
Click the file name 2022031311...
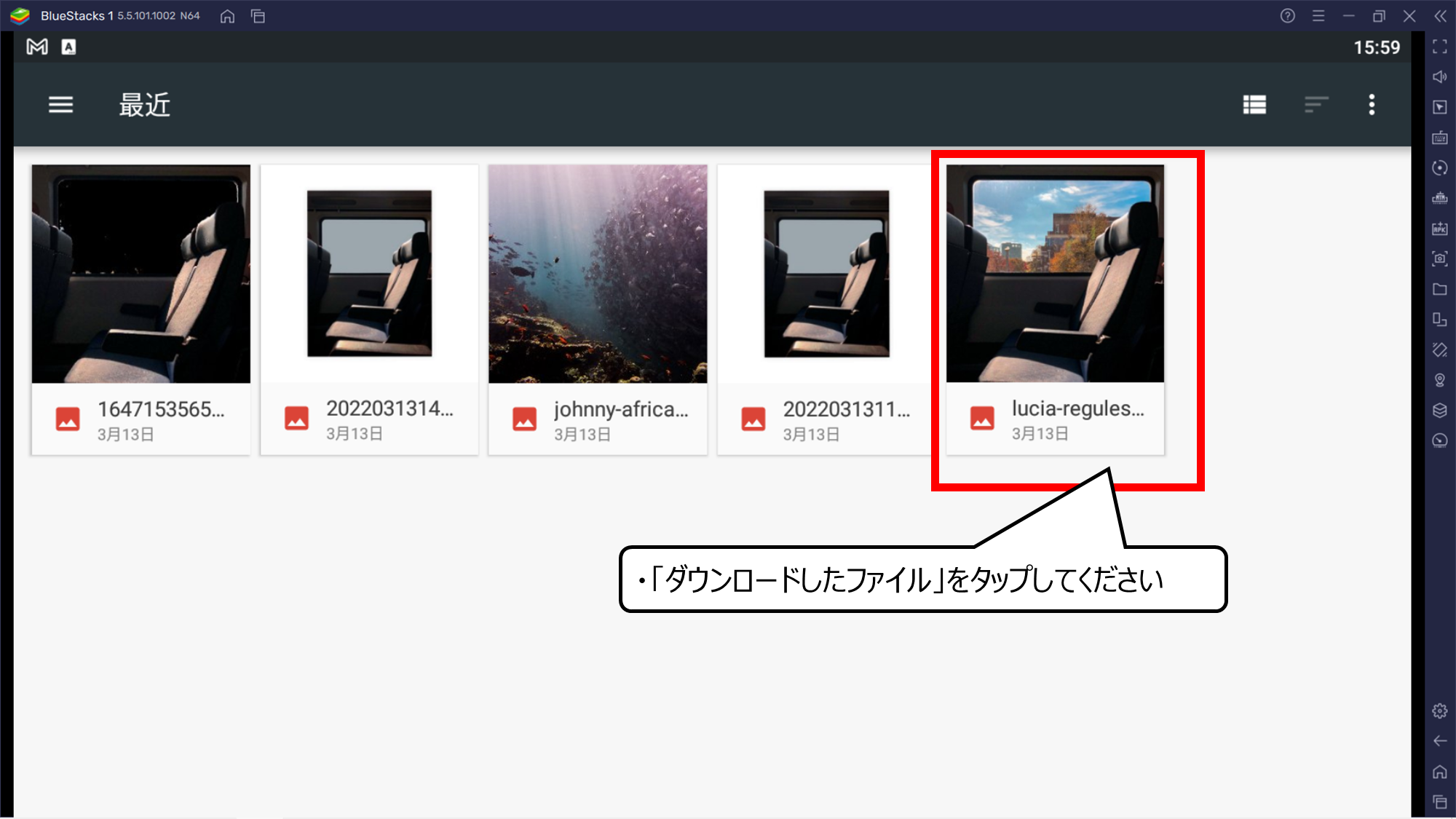pos(847,409)
